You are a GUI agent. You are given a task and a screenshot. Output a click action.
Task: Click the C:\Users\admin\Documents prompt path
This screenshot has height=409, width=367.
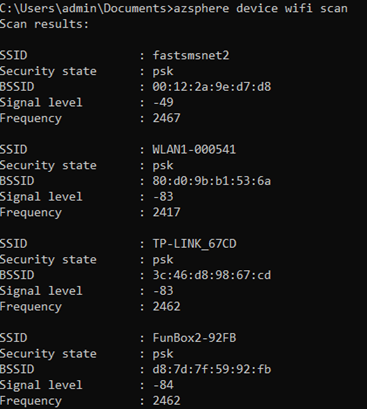point(85,8)
